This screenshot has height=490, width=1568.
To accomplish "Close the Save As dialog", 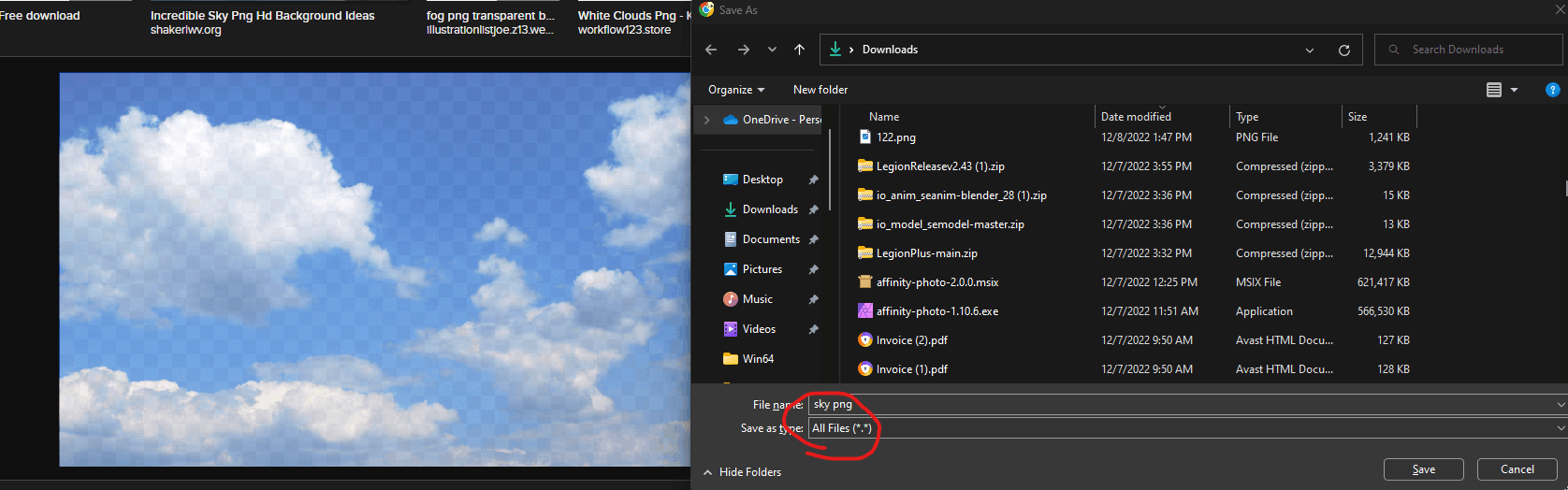I will click(x=1559, y=9).
